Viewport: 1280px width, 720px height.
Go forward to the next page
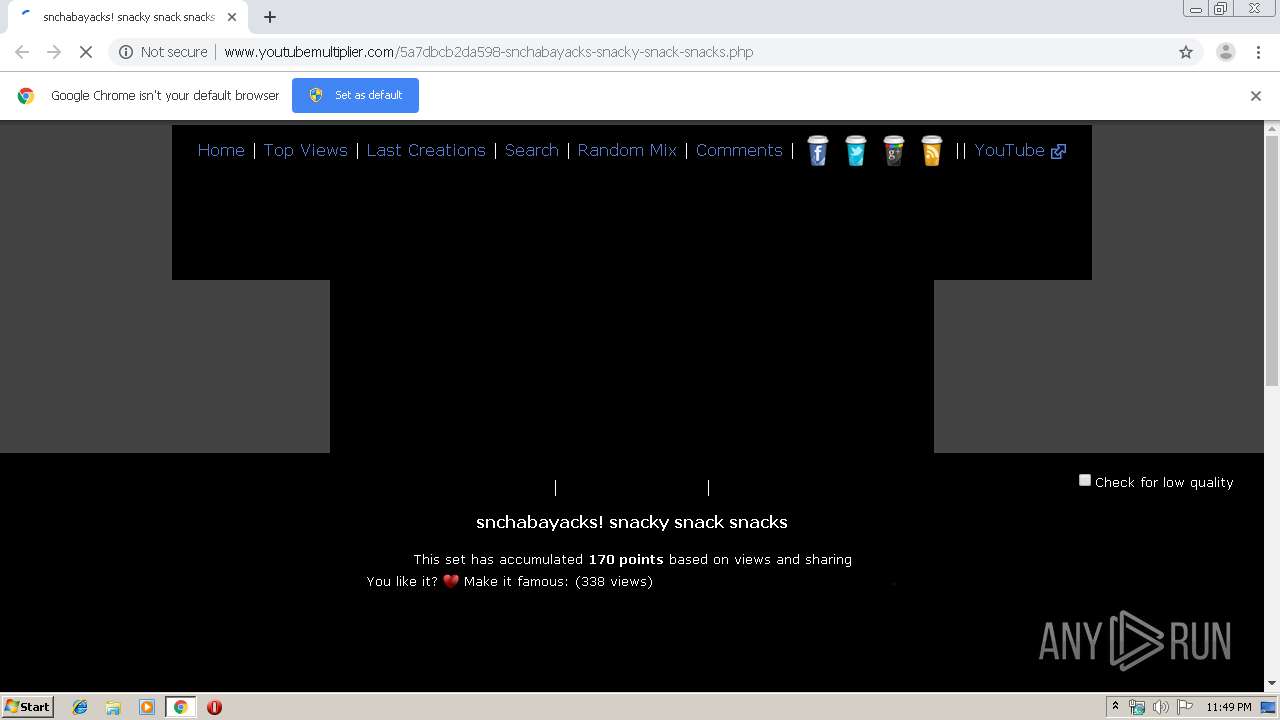point(54,52)
